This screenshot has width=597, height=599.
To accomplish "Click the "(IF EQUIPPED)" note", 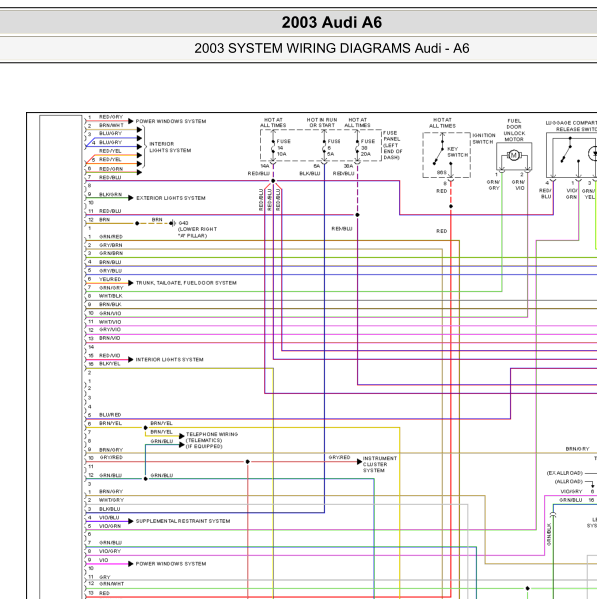I will tap(204, 447).
